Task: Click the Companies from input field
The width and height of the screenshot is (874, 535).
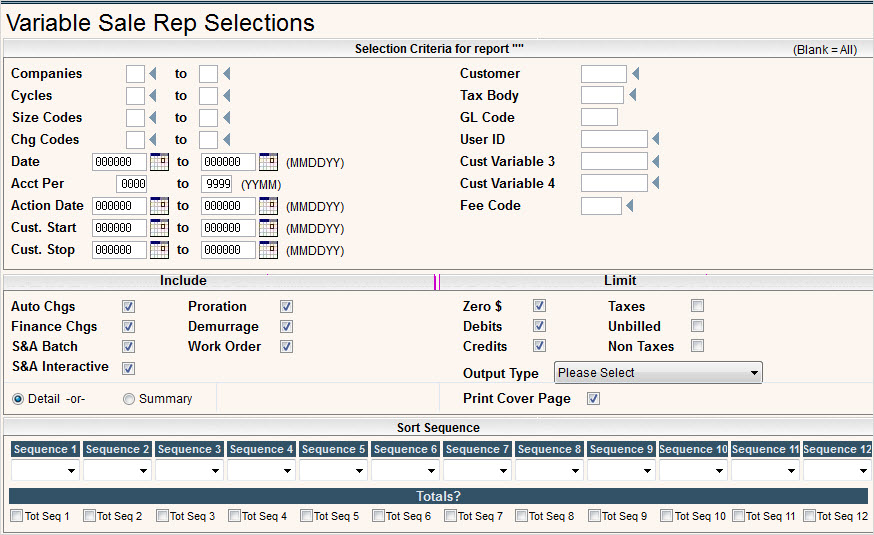Action: pos(135,74)
